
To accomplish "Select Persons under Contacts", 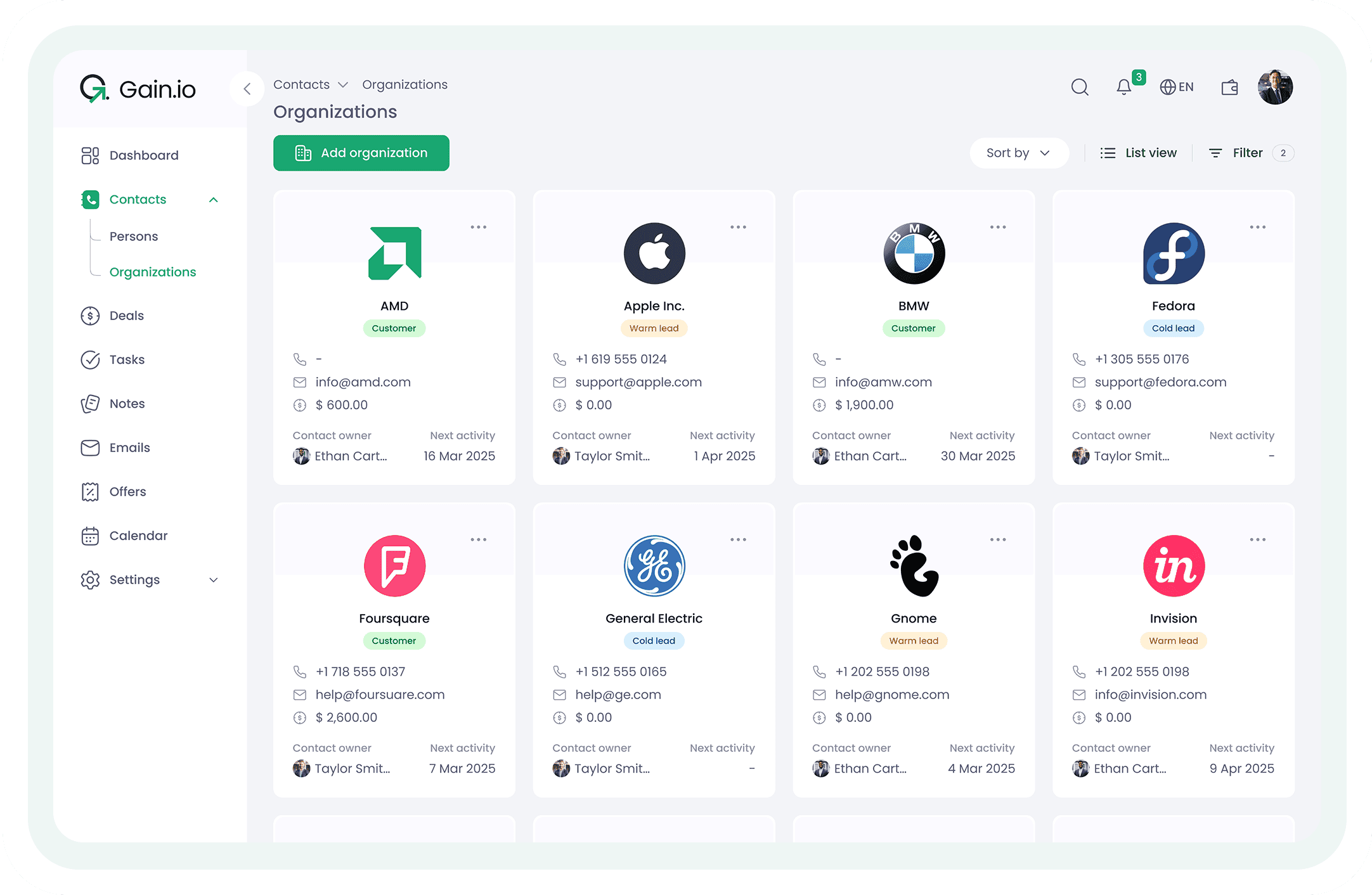I will pos(134,236).
